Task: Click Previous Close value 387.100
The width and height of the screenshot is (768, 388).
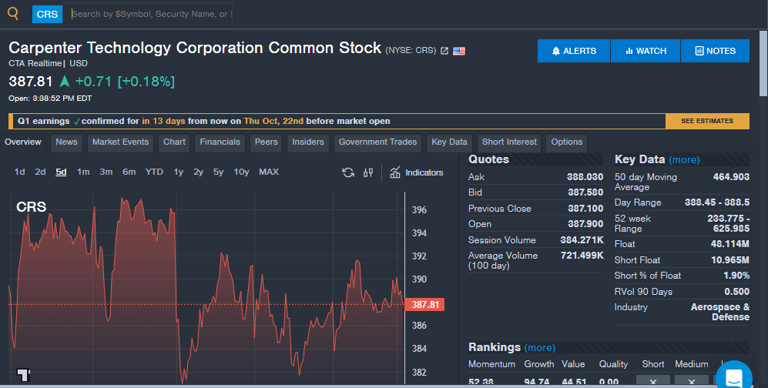Action: pos(585,209)
